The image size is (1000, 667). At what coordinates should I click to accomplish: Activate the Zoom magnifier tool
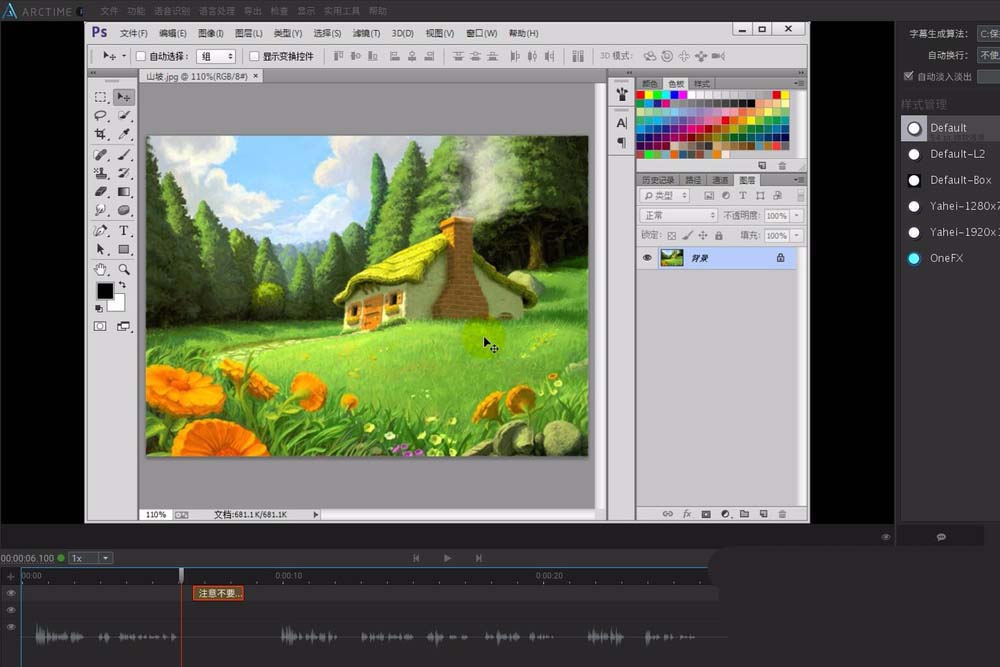click(x=124, y=269)
